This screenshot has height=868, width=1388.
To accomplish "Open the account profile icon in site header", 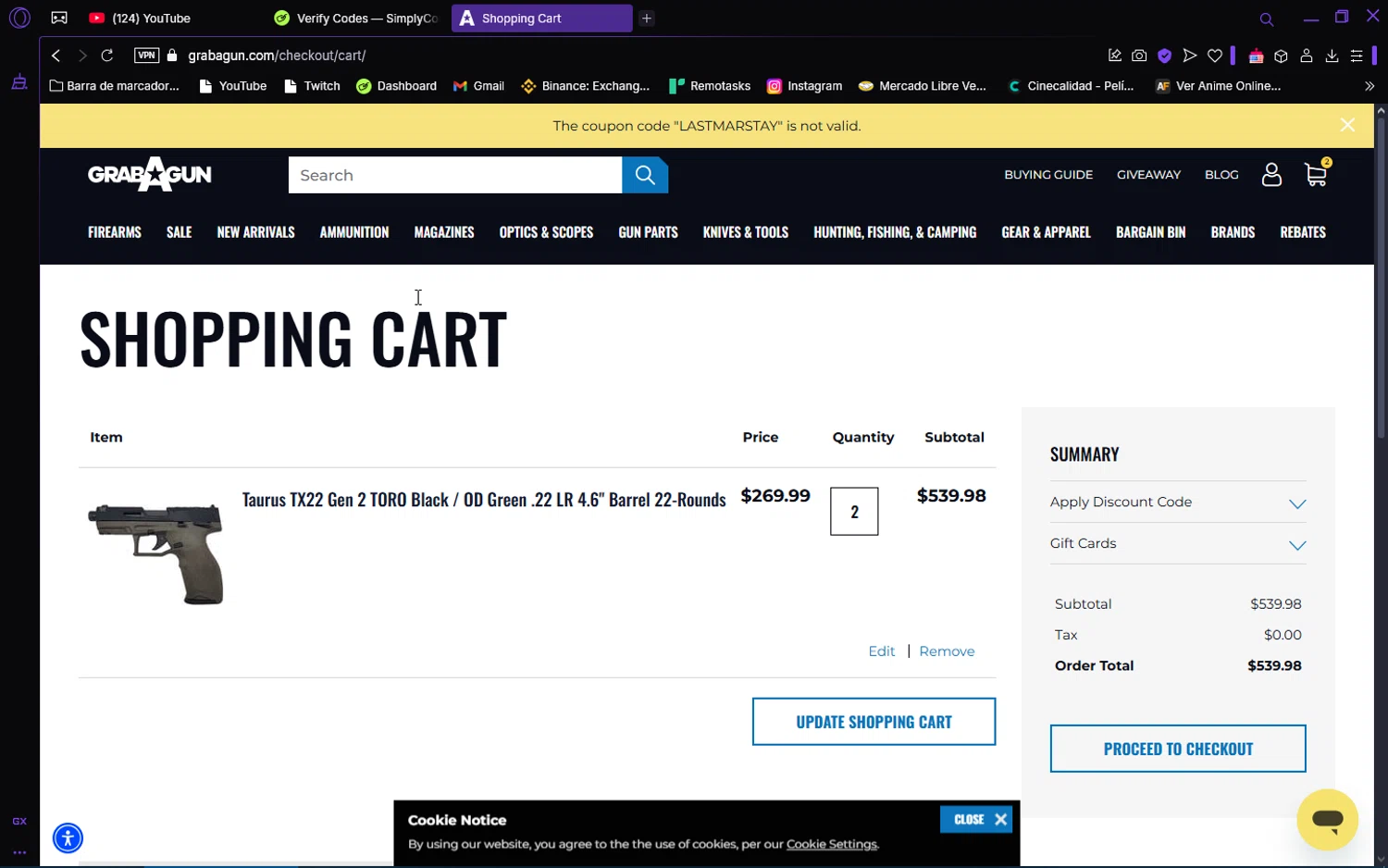I will (x=1271, y=175).
